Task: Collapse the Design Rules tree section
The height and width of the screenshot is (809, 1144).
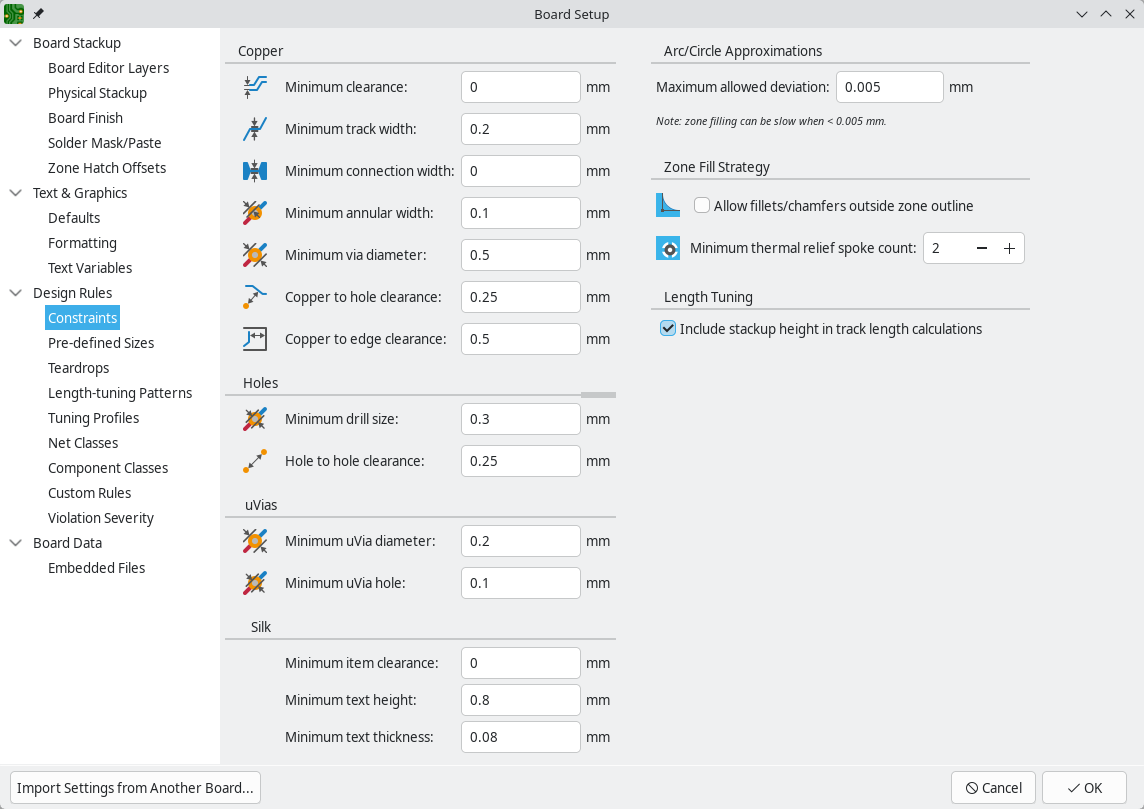Action: (x=16, y=293)
